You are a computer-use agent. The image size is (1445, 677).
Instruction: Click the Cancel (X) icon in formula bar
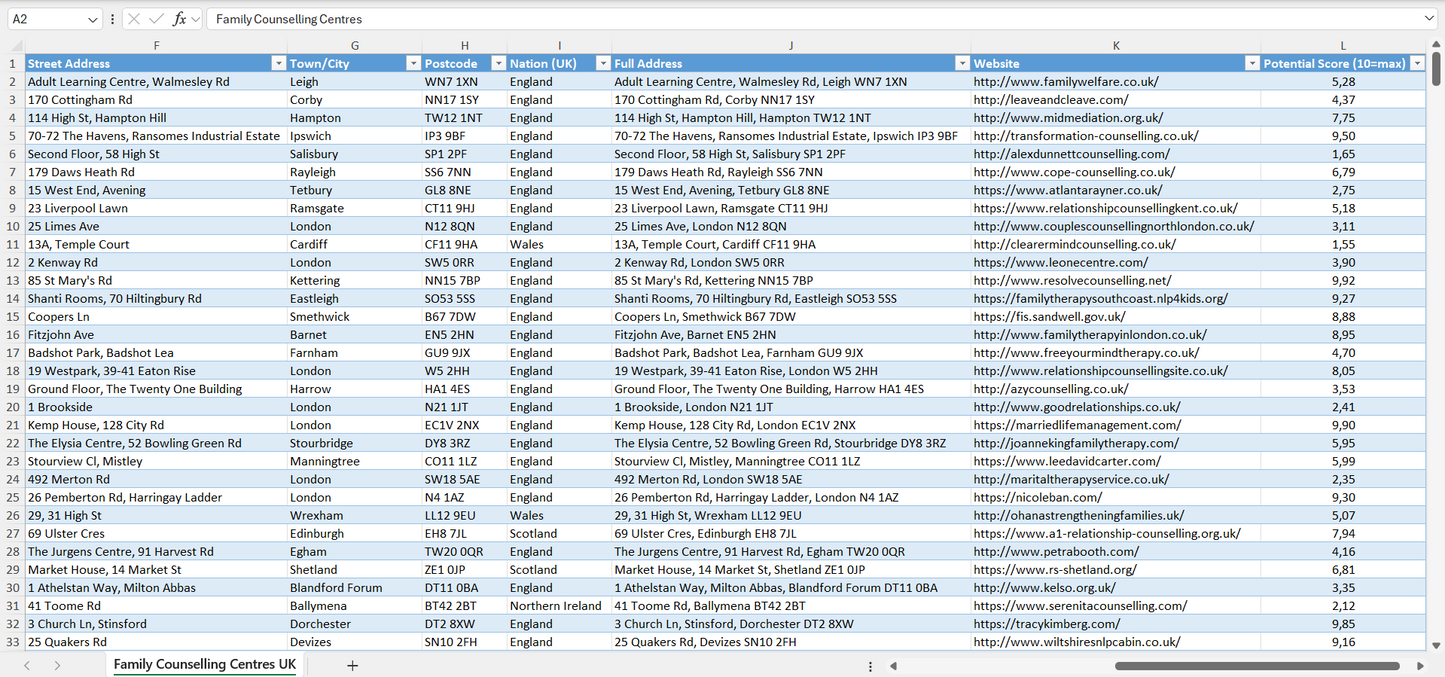coord(134,18)
